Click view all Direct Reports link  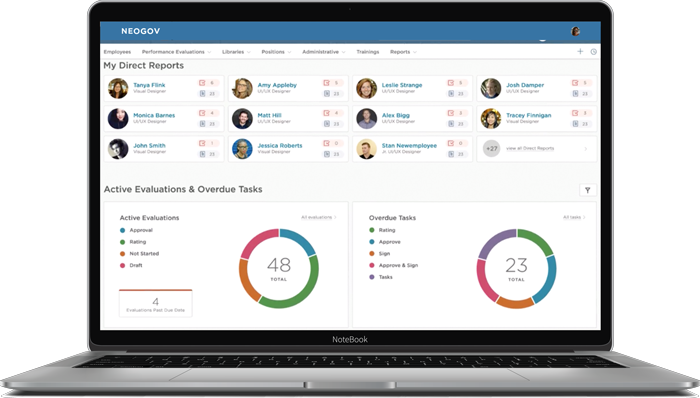point(530,148)
